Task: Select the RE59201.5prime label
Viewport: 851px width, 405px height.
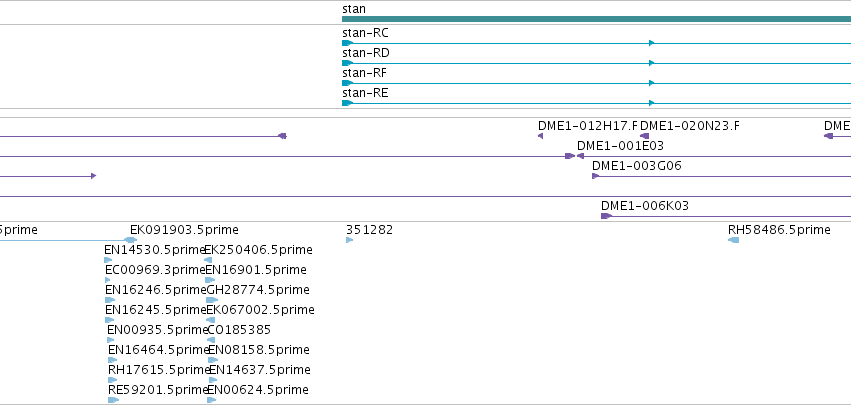Action: click(158, 391)
